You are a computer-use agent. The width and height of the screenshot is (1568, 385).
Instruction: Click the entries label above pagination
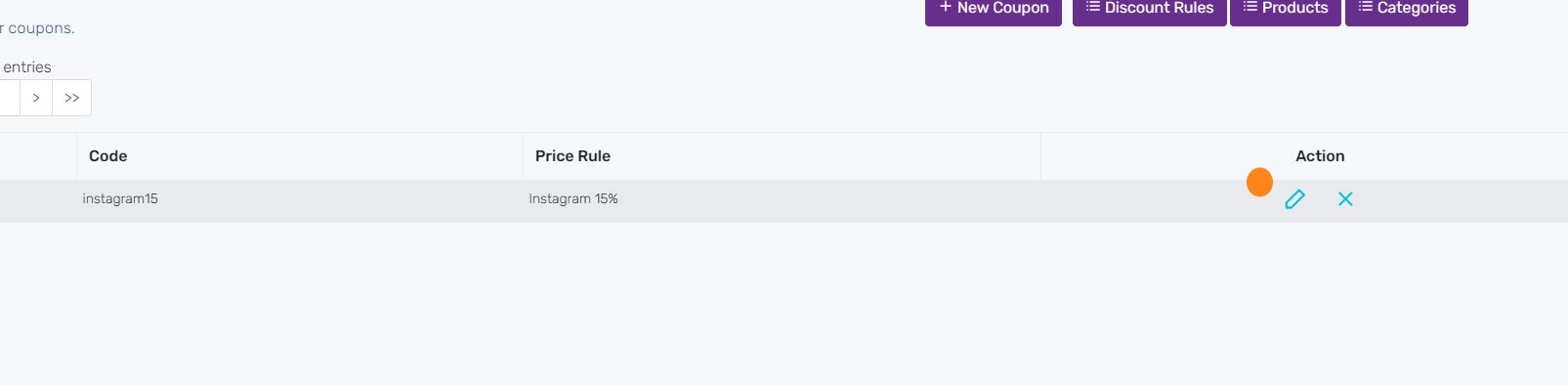click(27, 67)
